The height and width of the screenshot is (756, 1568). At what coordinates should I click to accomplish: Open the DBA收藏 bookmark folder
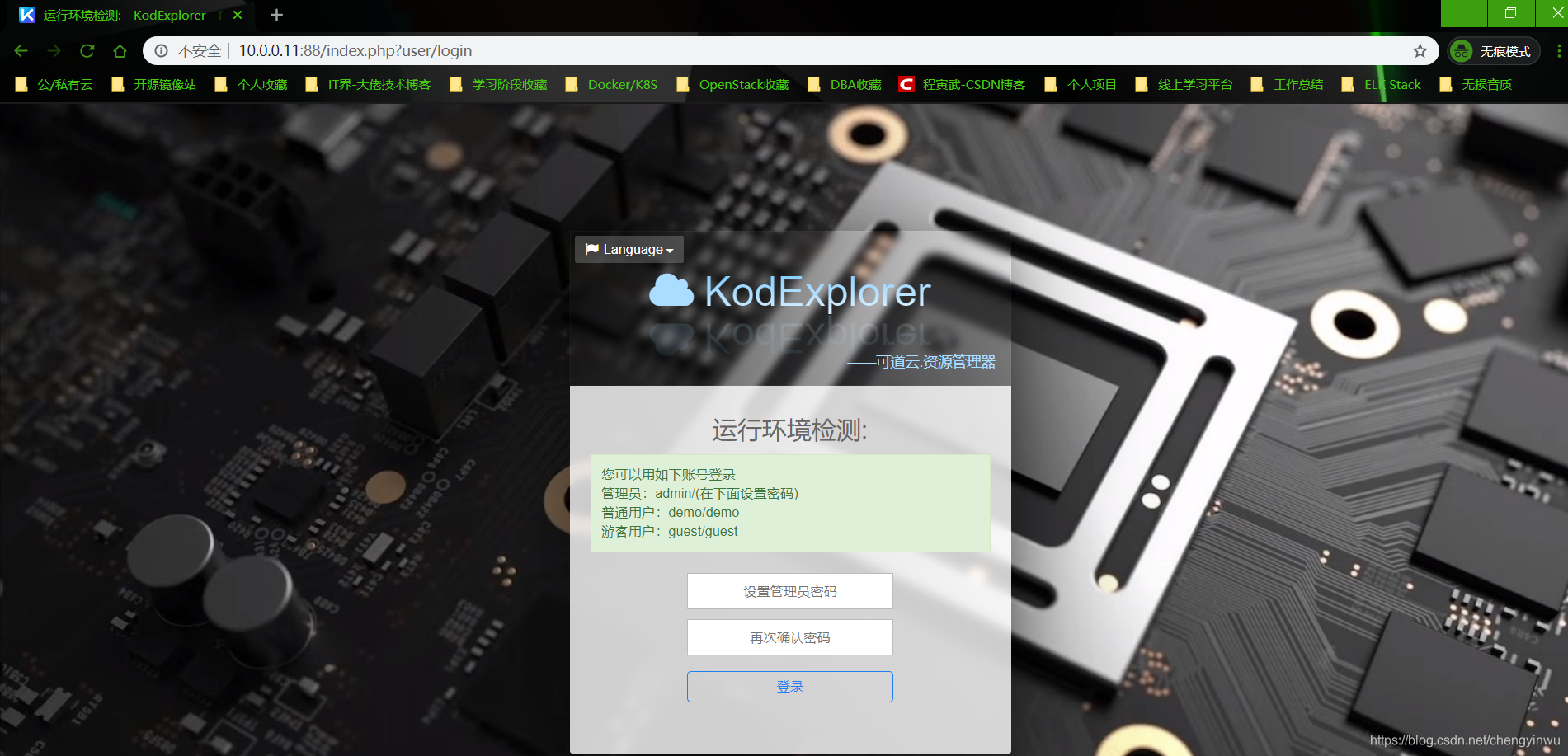tap(845, 84)
